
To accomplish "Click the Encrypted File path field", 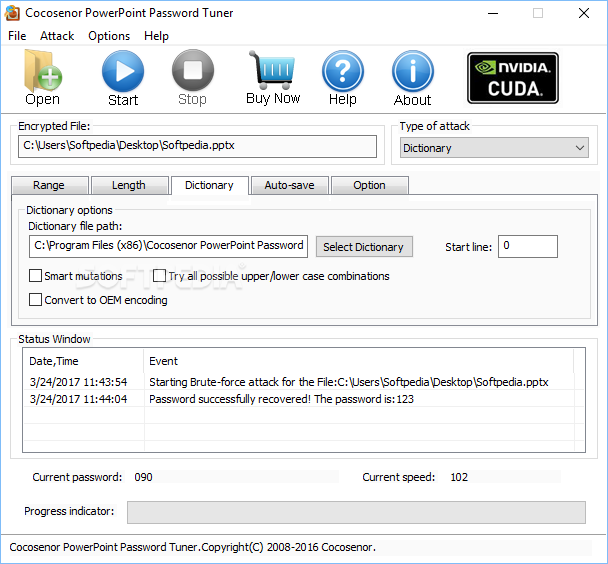I will 197,146.
